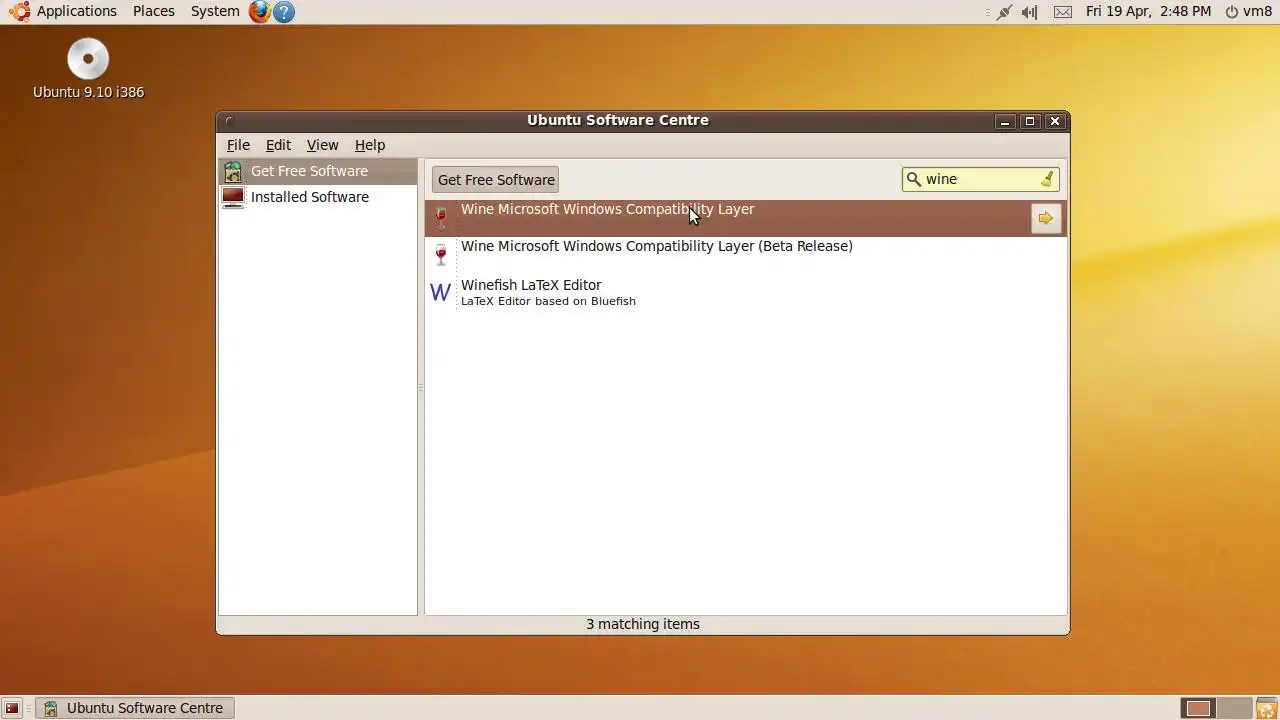The height and width of the screenshot is (720, 1280).
Task: Click the window menu icon in title bar
Action: pyautogui.click(x=229, y=121)
